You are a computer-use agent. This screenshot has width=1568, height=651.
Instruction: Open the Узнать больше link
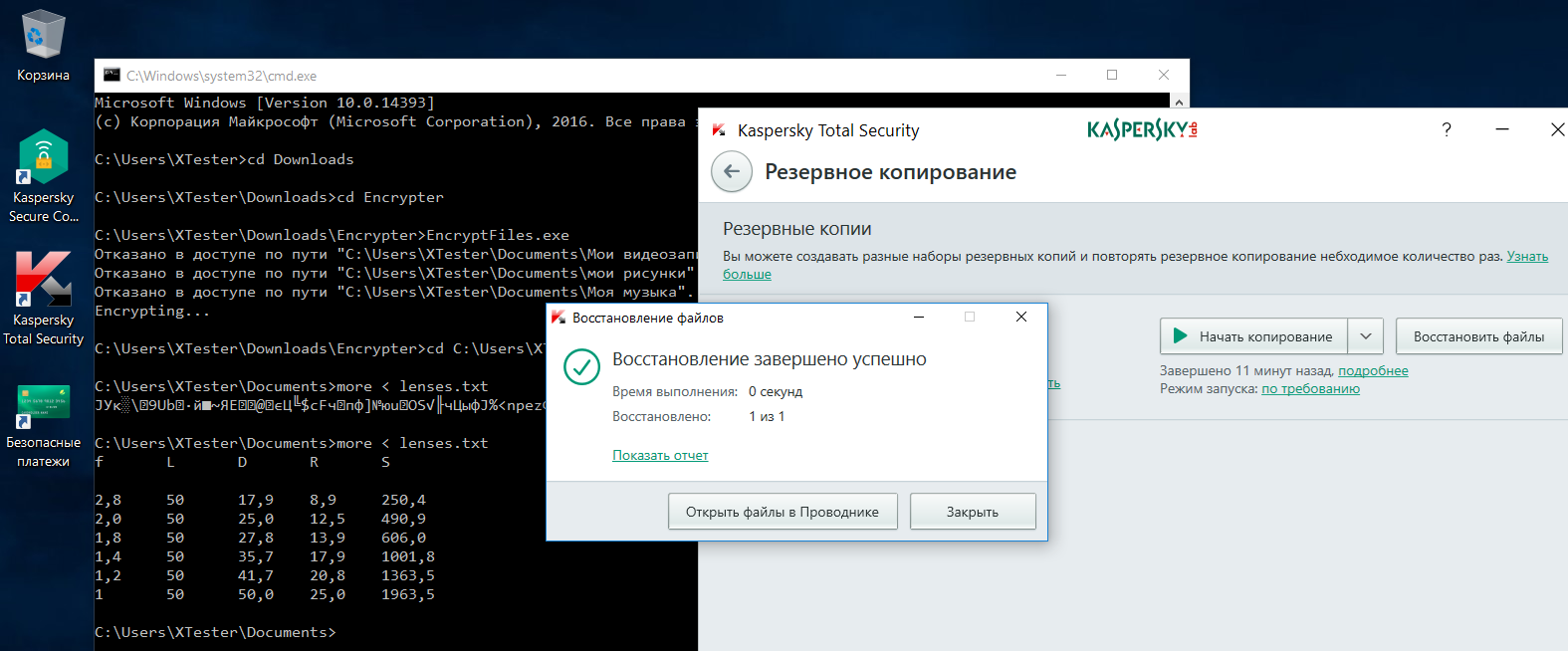tap(1526, 256)
